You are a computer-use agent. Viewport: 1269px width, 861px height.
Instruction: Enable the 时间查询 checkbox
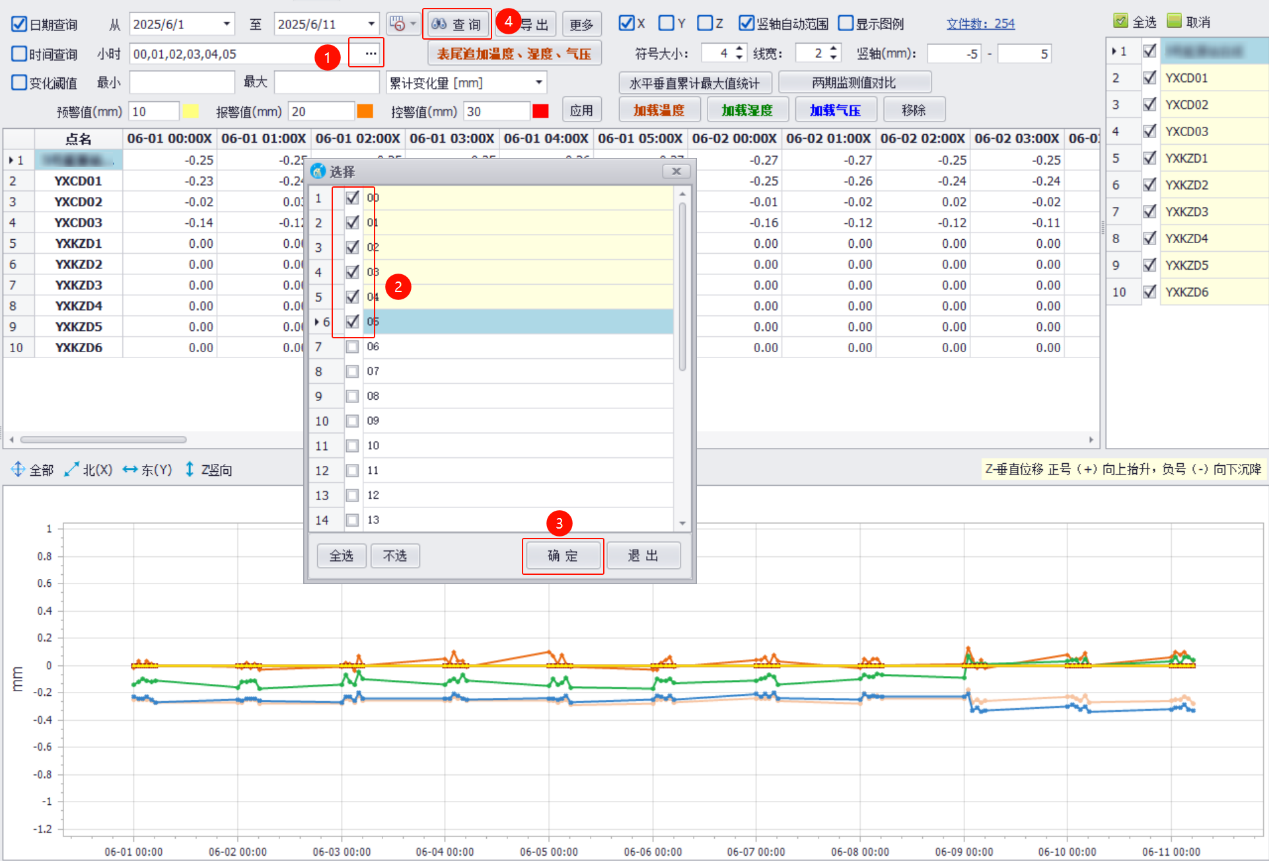click(x=19, y=54)
